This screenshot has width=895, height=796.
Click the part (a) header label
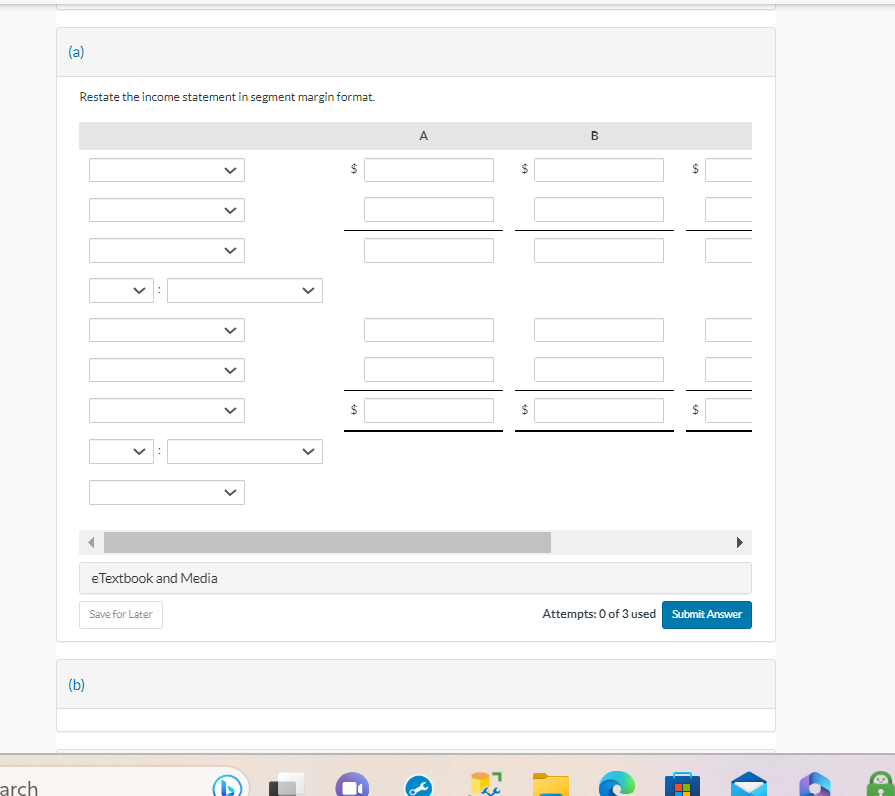point(76,52)
